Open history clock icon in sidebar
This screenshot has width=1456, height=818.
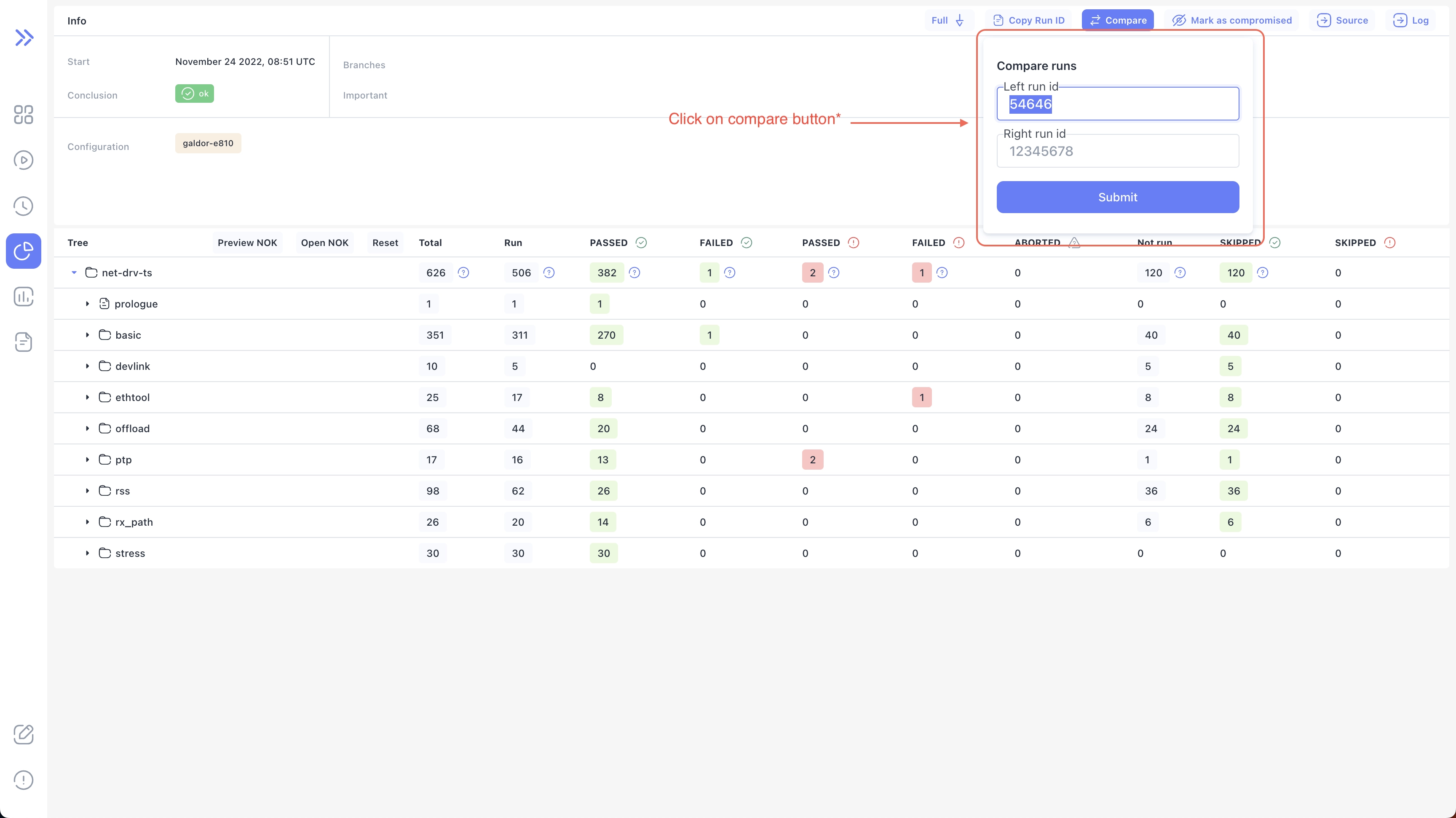[23, 206]
